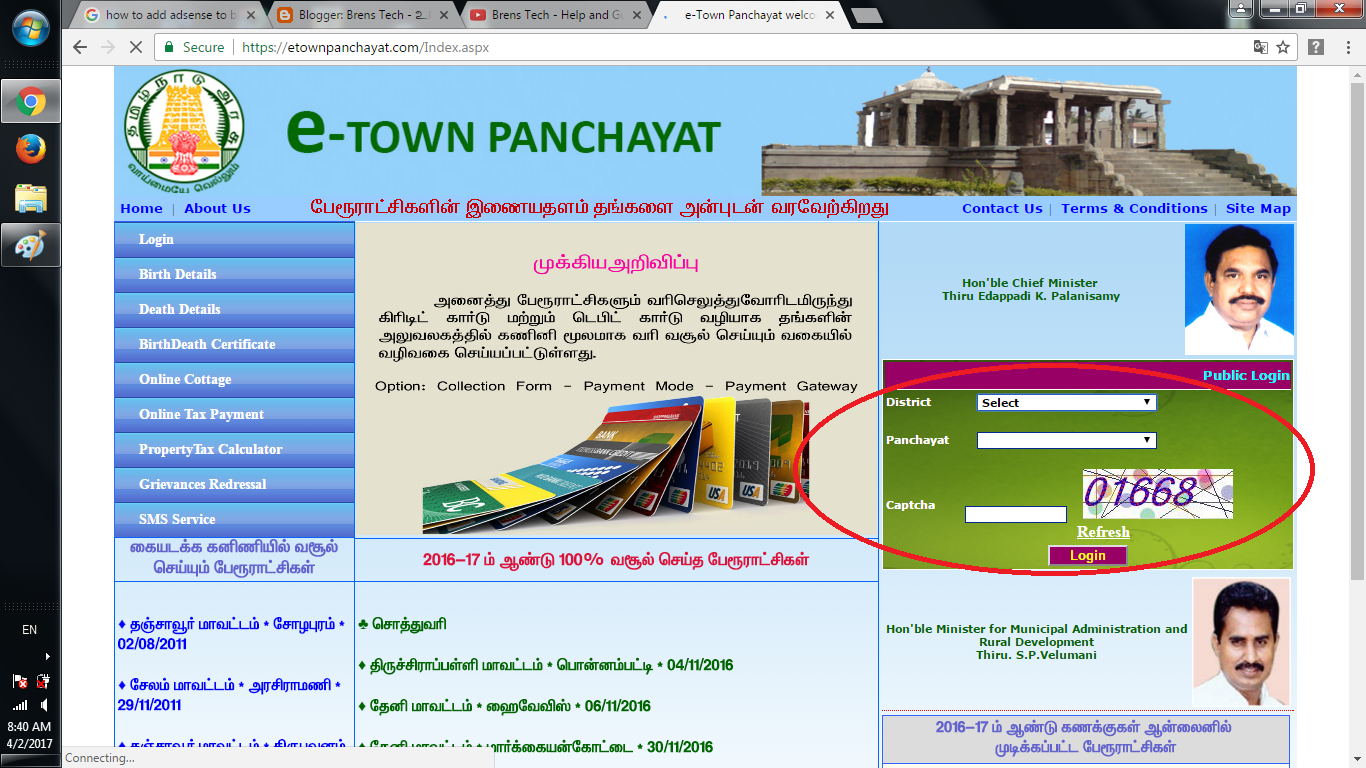The height and width of the screenshot is (768, 1366).
Task: Open the Windows Start menu
Action: pos(30,28)
